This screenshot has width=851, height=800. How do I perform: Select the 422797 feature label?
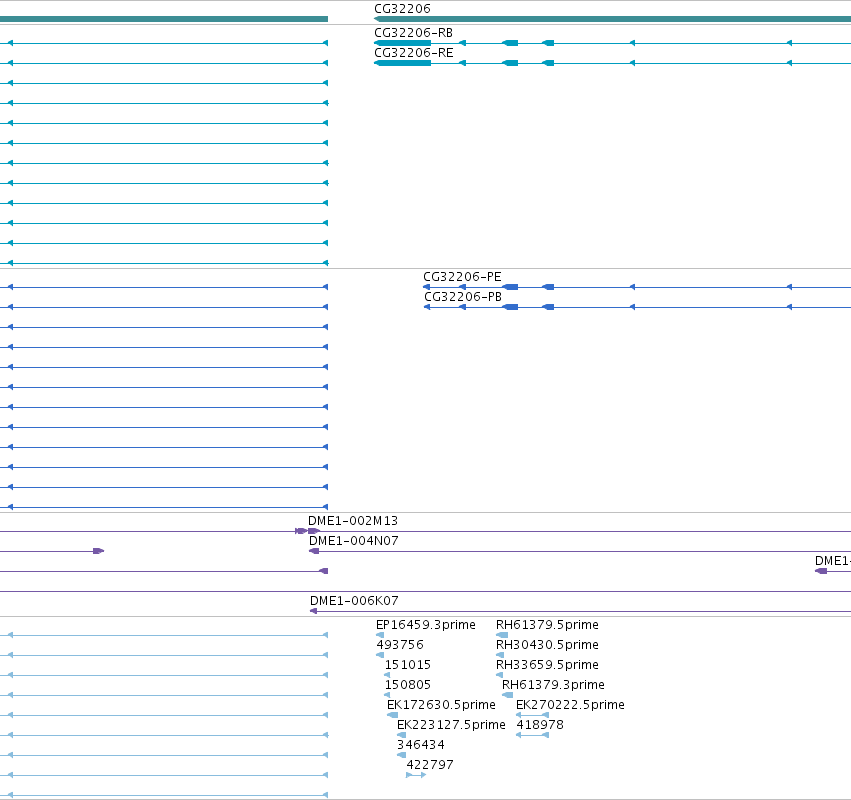(430, 765)
